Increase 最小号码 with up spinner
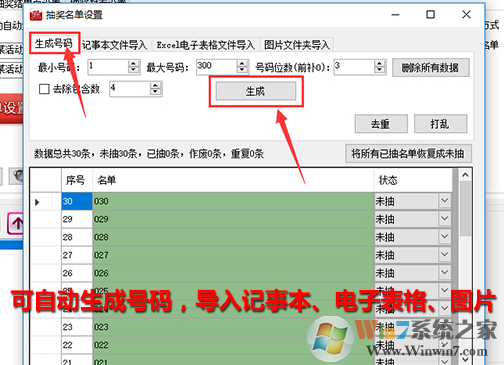Screen dimensions: 504x365 pos(133,63)
